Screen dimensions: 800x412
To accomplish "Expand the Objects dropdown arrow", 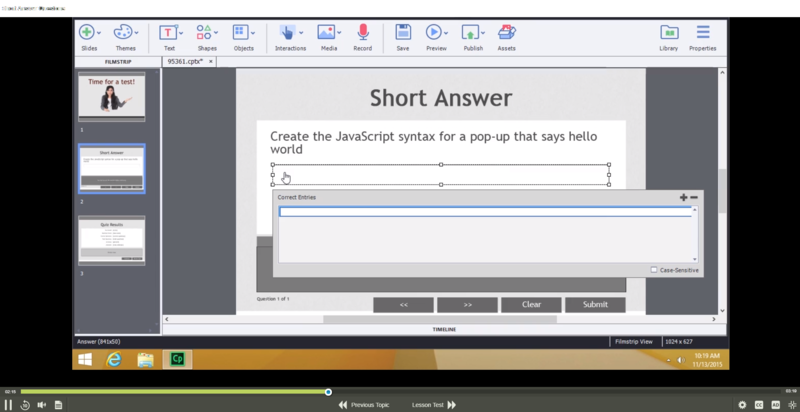I will click(253, 33).
